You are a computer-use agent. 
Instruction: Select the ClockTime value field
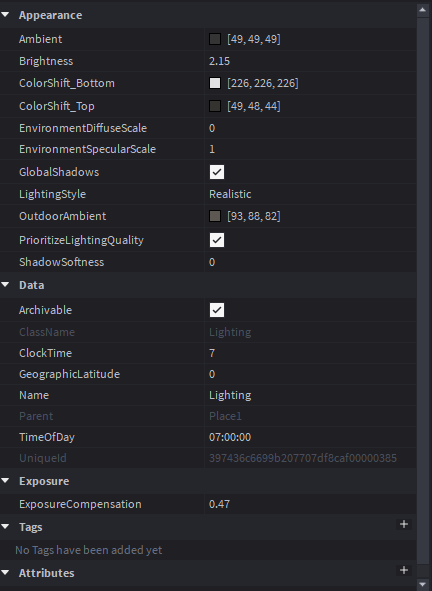pos(311,353)
